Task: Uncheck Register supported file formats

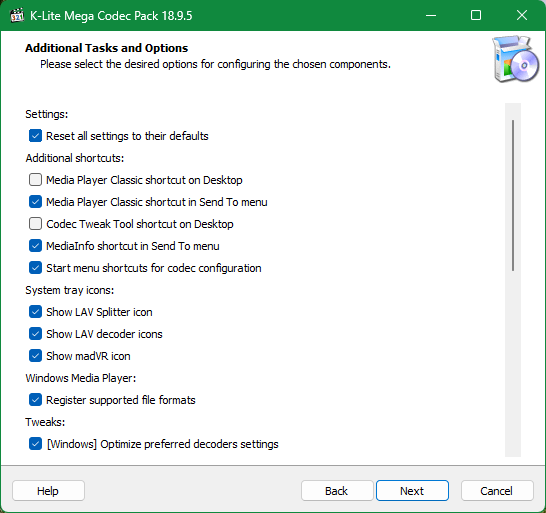Action: (35, 399)
